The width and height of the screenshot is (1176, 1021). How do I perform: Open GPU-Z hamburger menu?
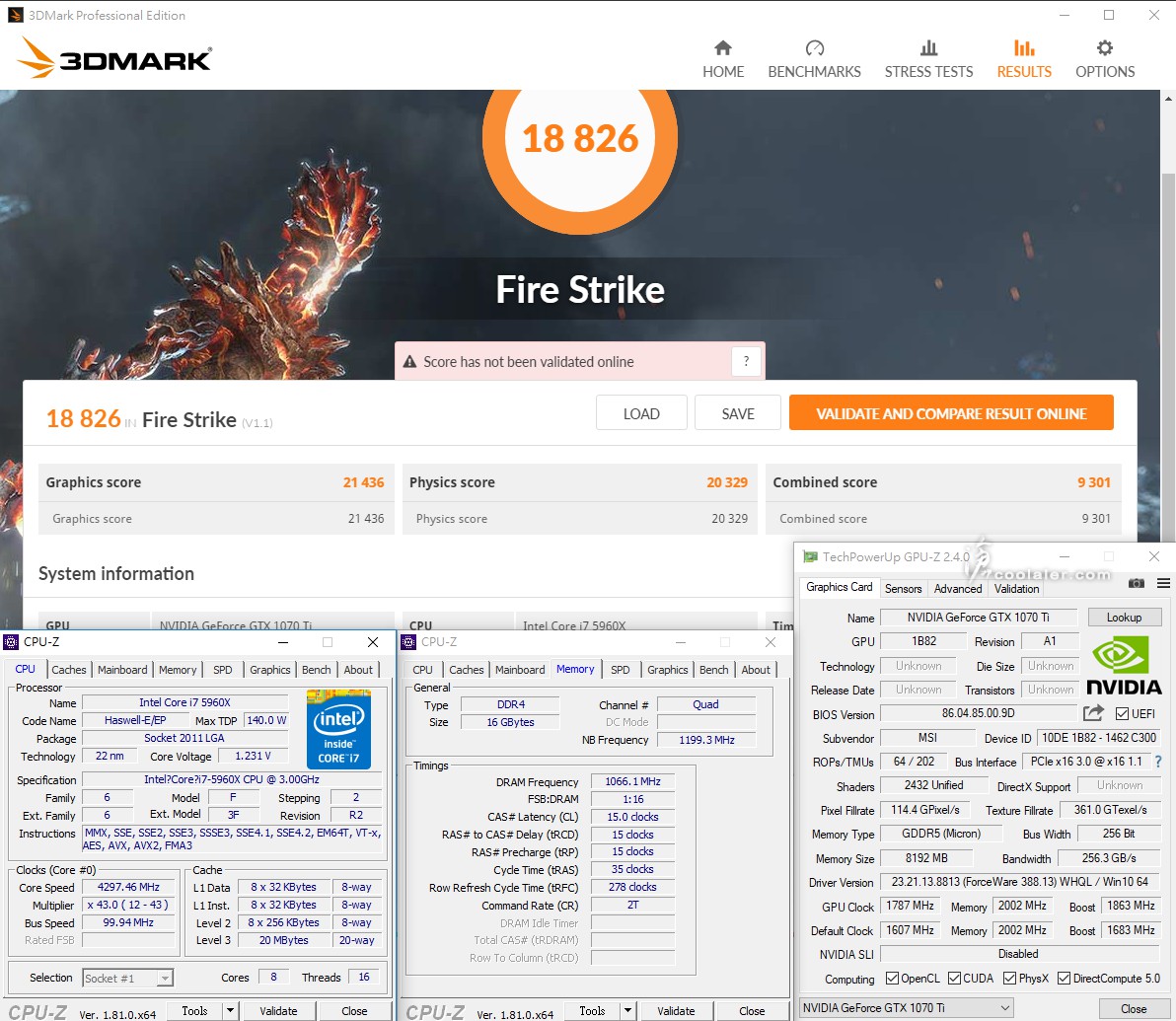(1163, 583)
